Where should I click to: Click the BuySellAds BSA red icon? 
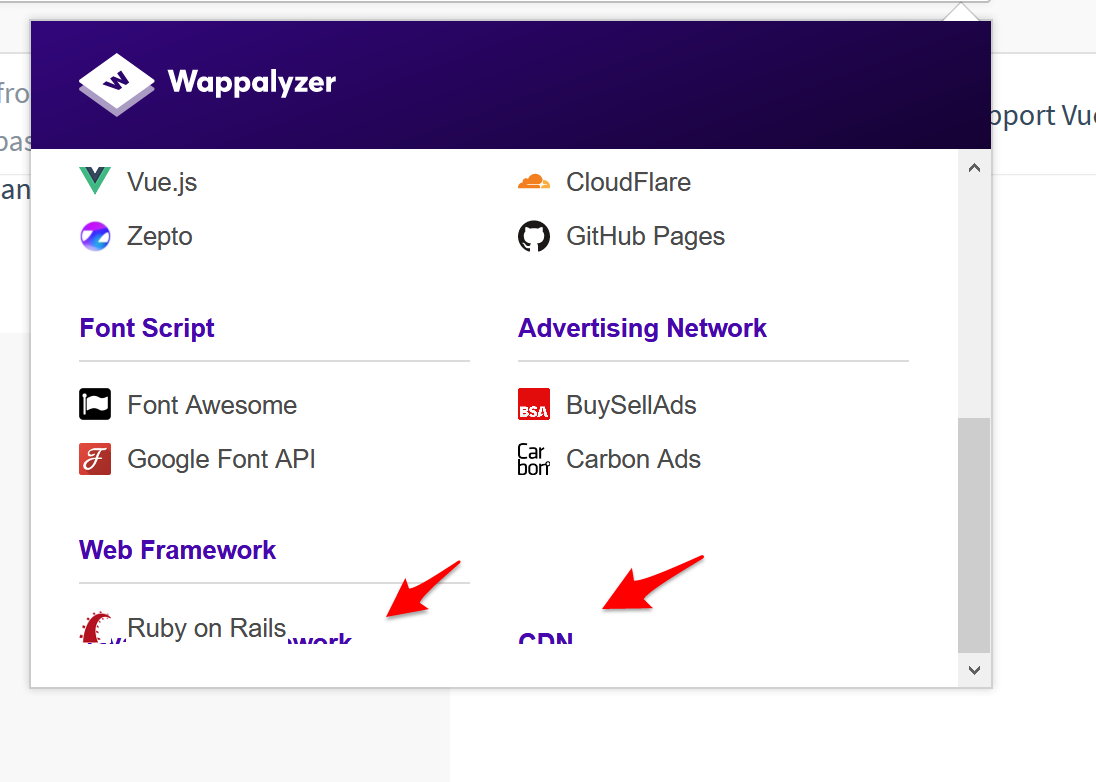[534, 405]
